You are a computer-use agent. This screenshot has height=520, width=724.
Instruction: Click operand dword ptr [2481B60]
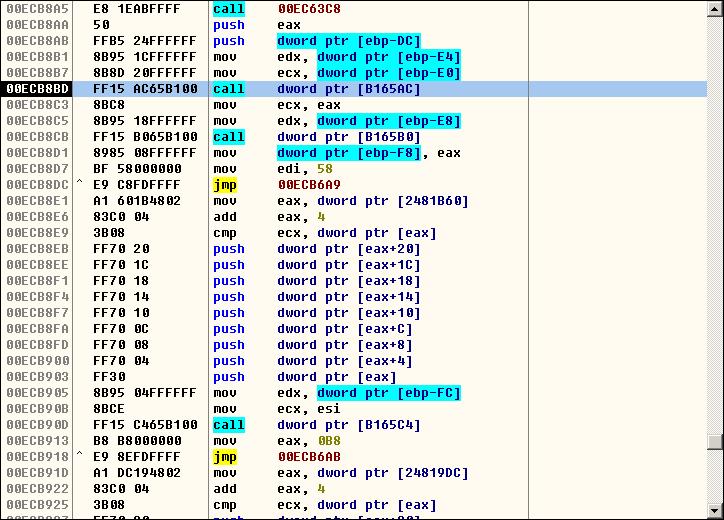pos(392,201)
